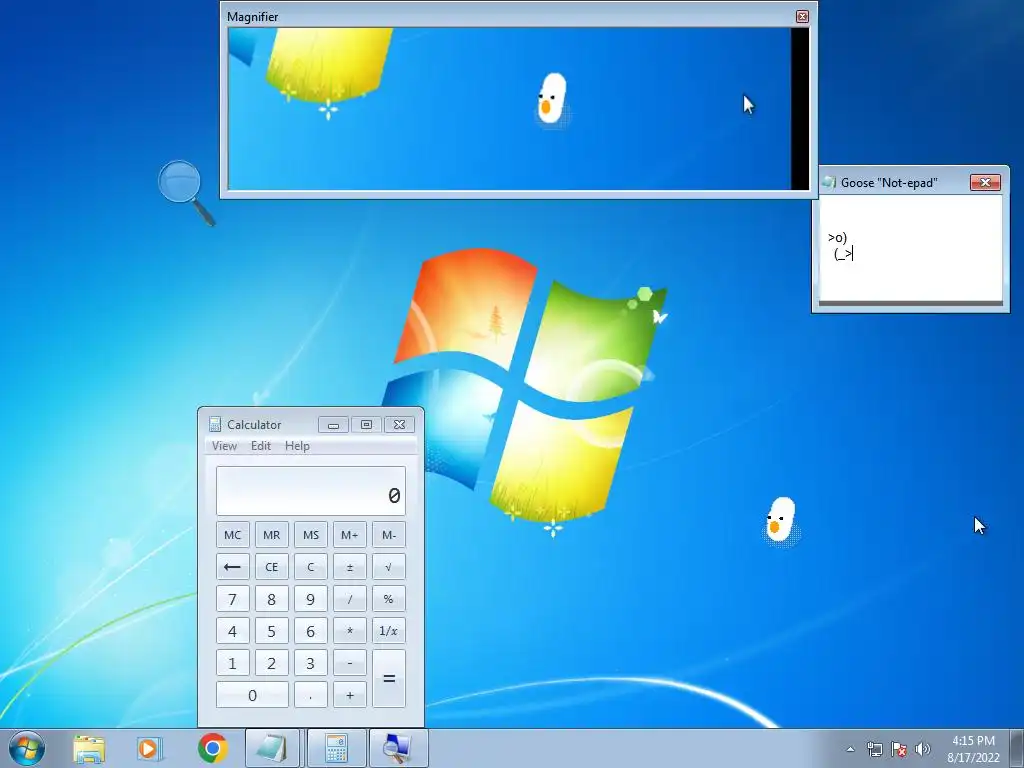The image size is (1024, 768).
Task: Click the CE clear entry button
Action: tap(272, 567)
